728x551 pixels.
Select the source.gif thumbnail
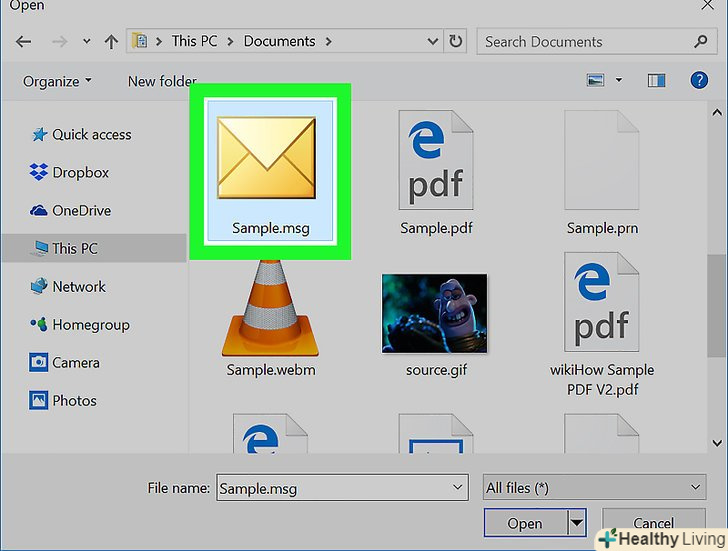point(434,312)
